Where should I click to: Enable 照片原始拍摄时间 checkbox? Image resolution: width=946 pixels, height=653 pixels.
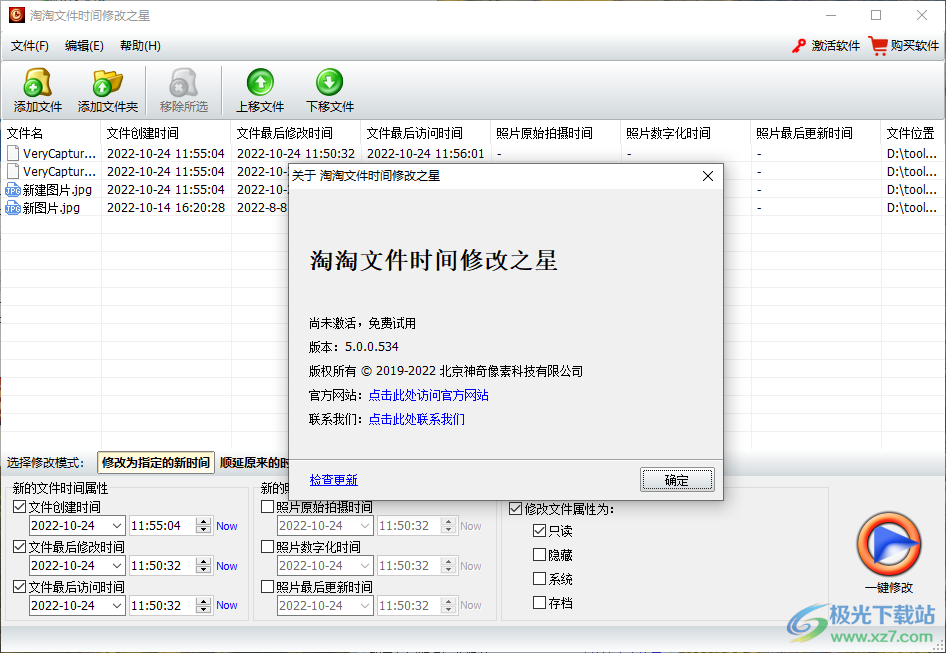(x=267, y=507)
